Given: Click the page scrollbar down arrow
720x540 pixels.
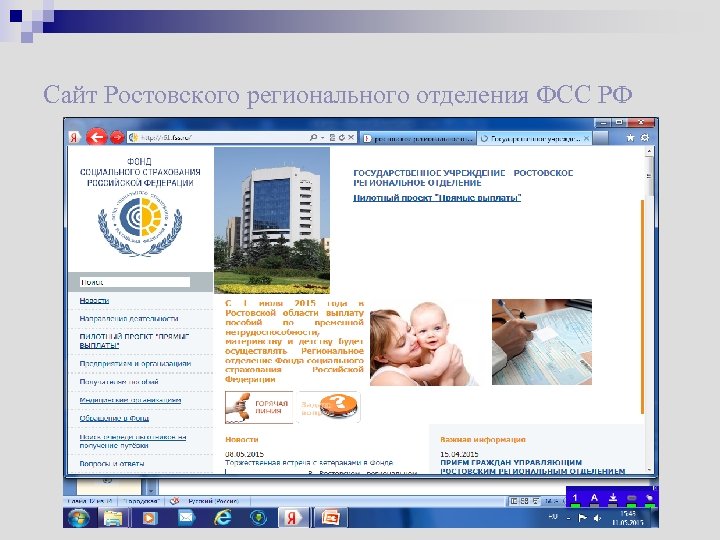Looking at the screenshot, I should click(x=649, y=470).
